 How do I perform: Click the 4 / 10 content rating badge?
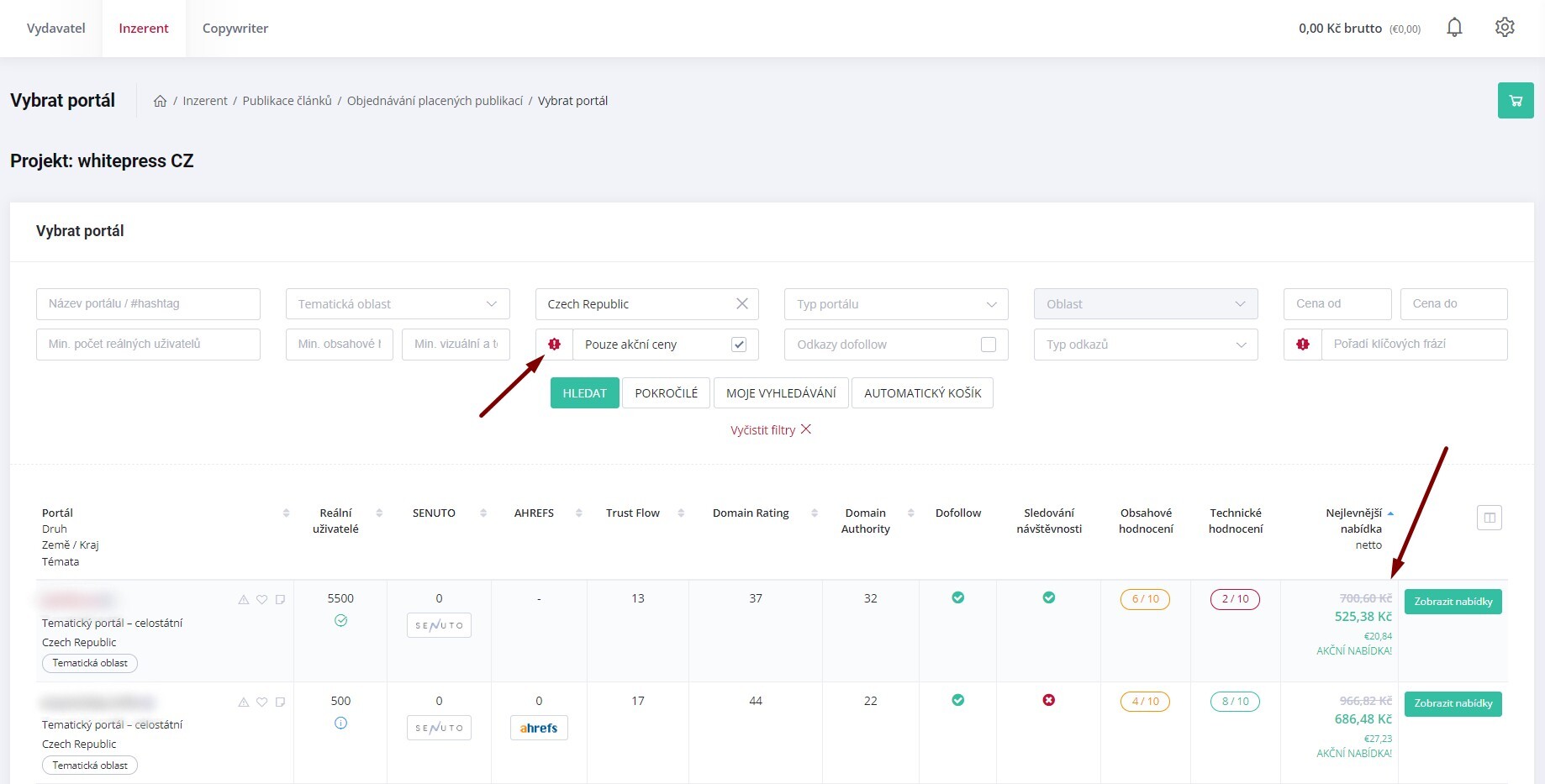coord(1146,702)
